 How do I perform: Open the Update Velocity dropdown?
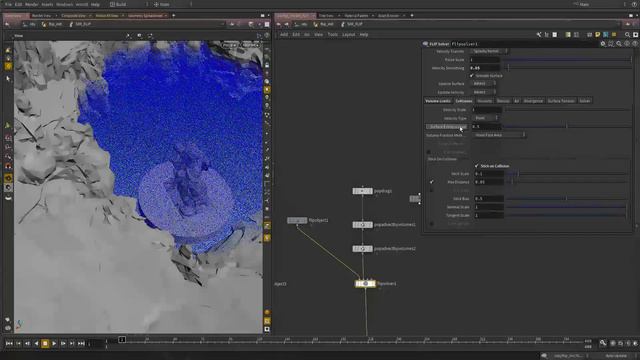click(x=484, y=92)
